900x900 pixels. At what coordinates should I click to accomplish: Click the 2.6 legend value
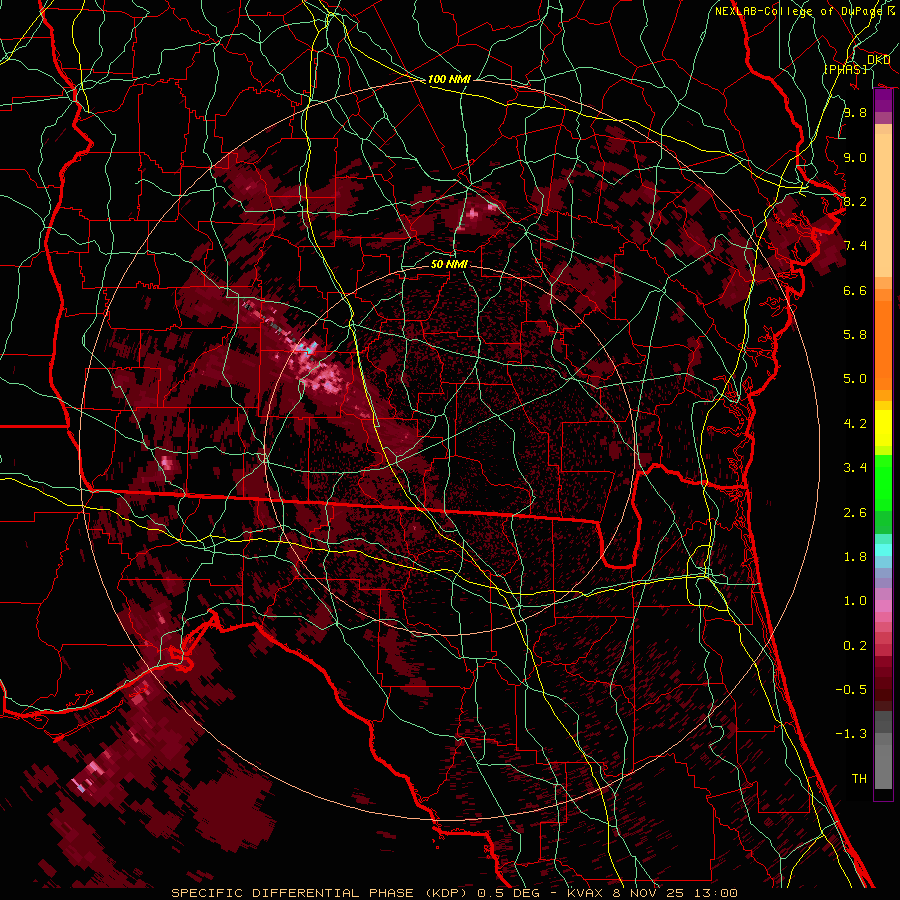[x=855, y=513]
